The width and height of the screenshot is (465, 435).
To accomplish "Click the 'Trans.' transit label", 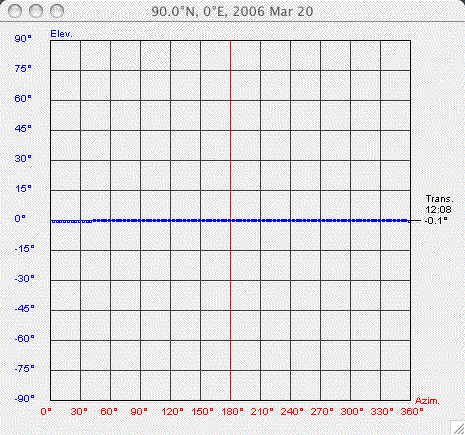I will click(440, 199).
